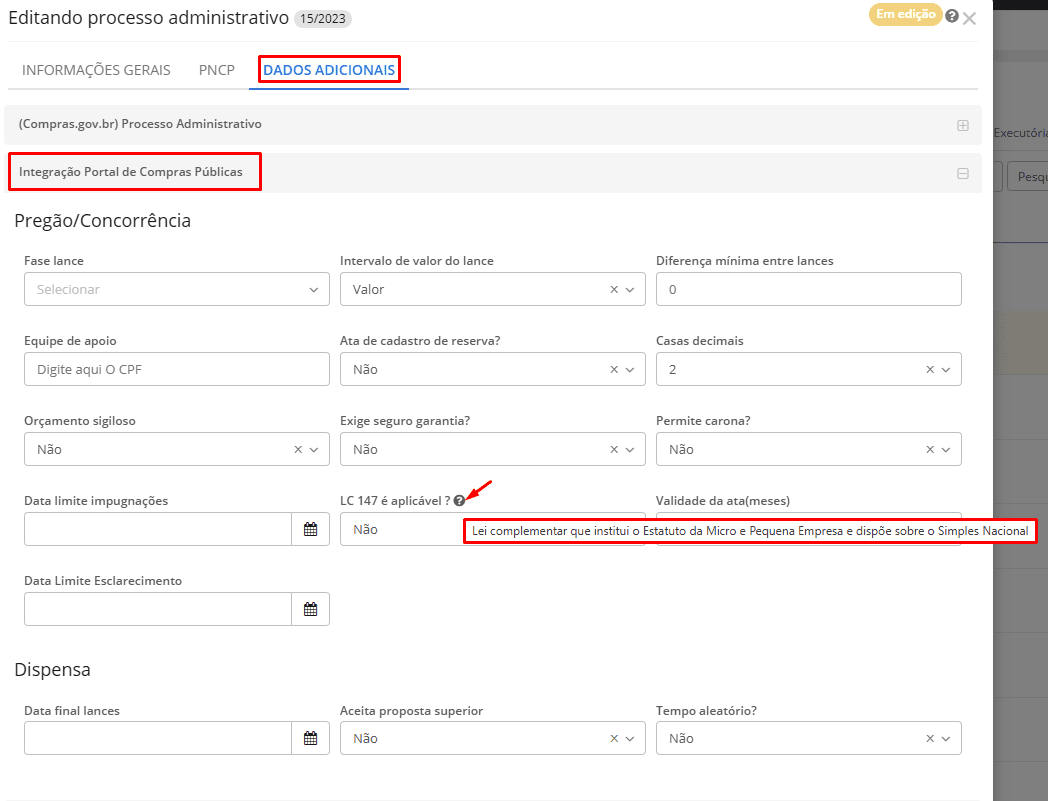Click help icon beside LC 147 é aplicável

[x=459, y=500]
